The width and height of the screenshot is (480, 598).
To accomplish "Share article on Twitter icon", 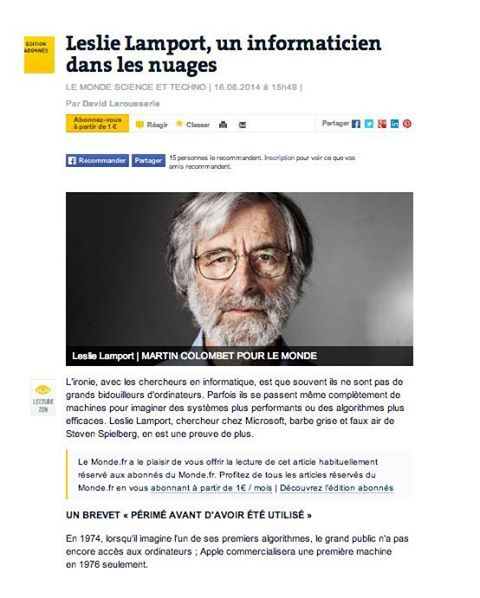I will [369, 124].
